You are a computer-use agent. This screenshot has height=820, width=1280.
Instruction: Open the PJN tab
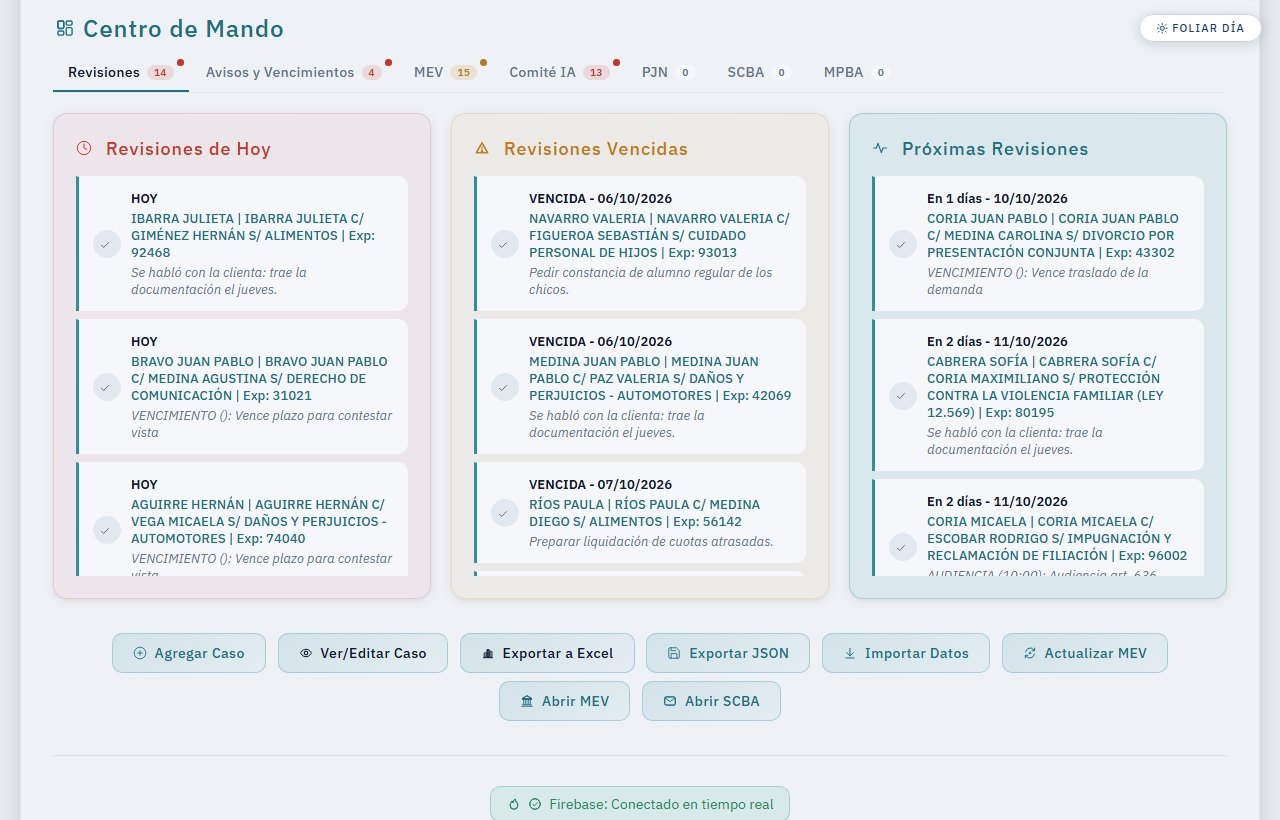668,73
